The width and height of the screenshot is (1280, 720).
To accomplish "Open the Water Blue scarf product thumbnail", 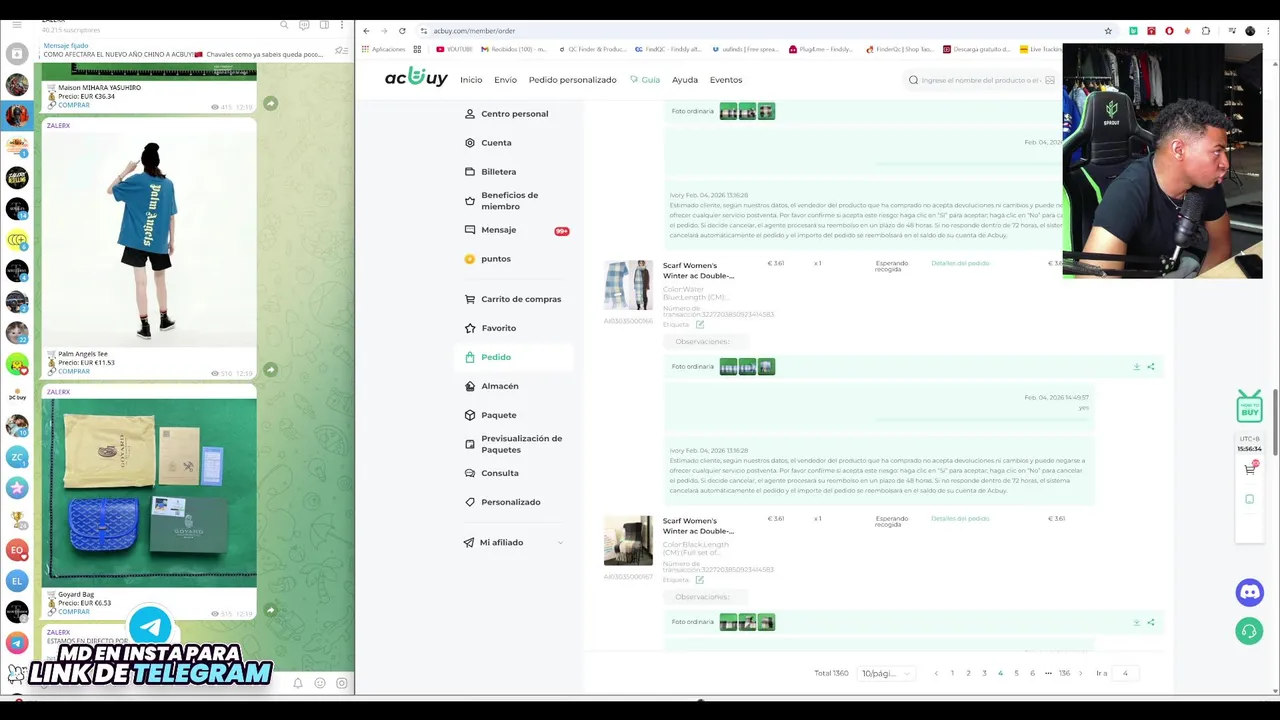I will (628, 285).
